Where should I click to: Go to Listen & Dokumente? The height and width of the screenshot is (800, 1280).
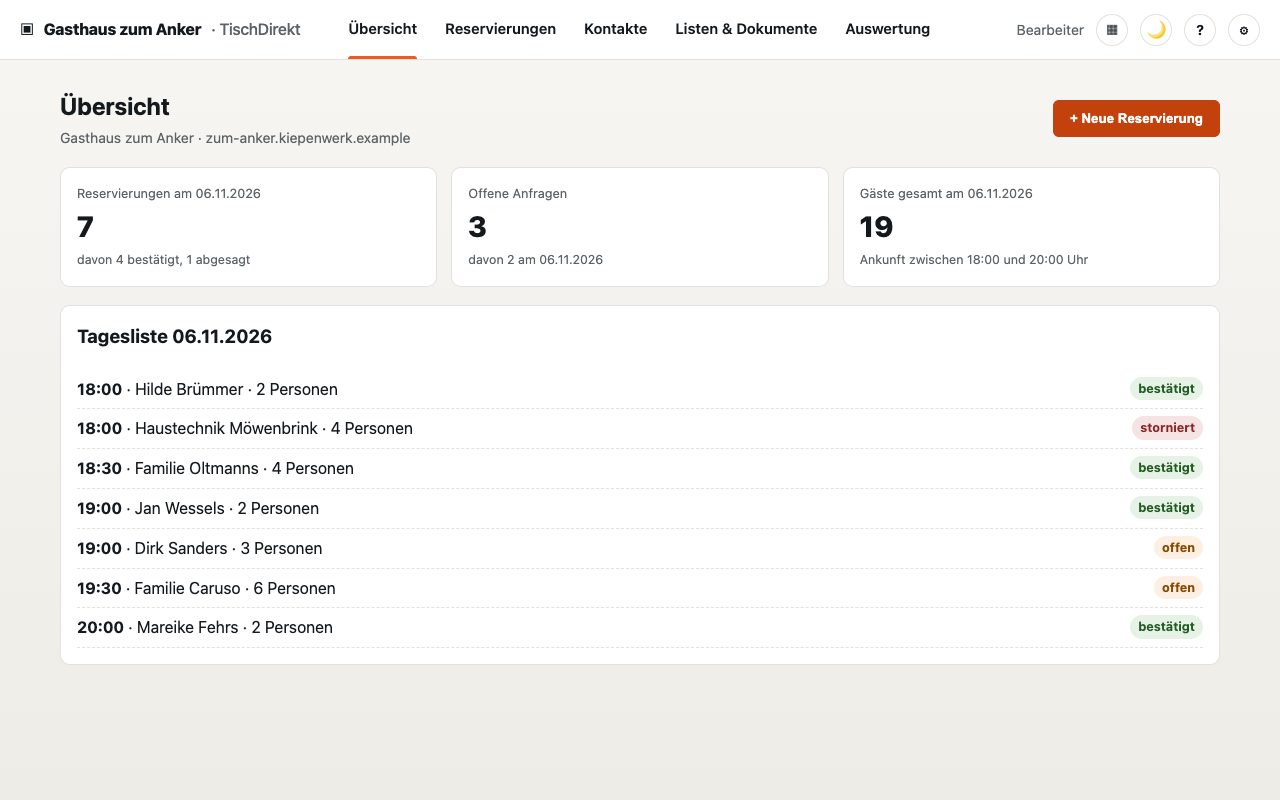[x=746, y=29]
